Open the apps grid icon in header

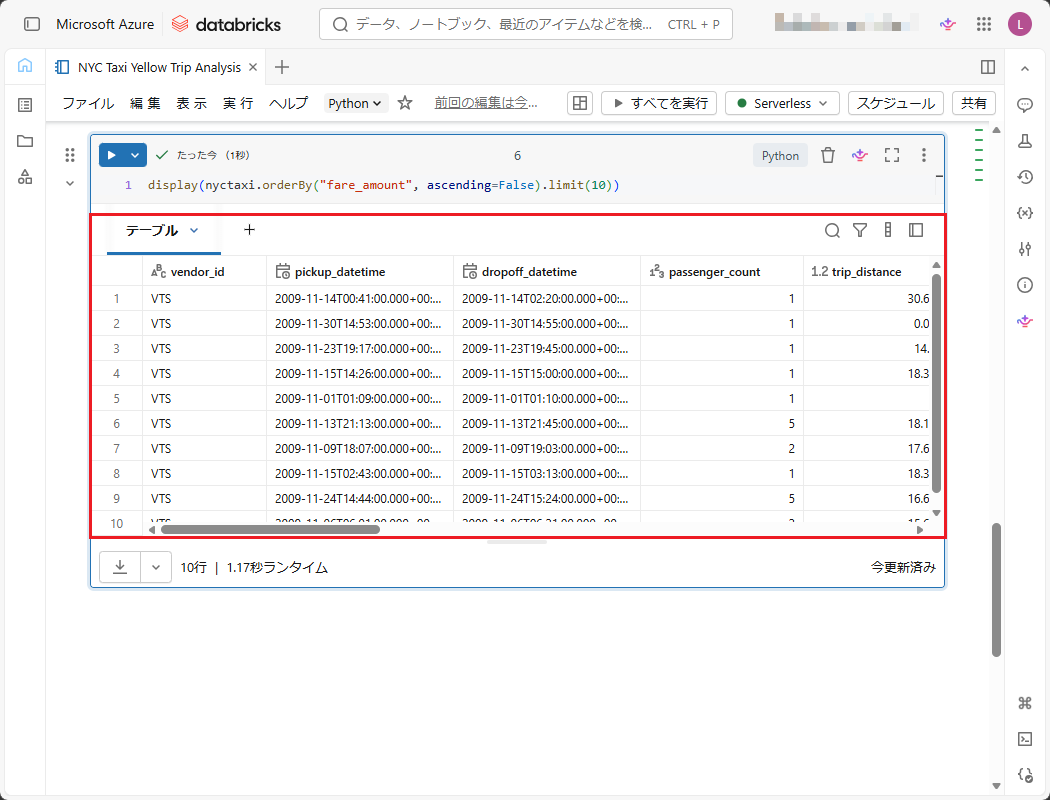tap(984, 24)
